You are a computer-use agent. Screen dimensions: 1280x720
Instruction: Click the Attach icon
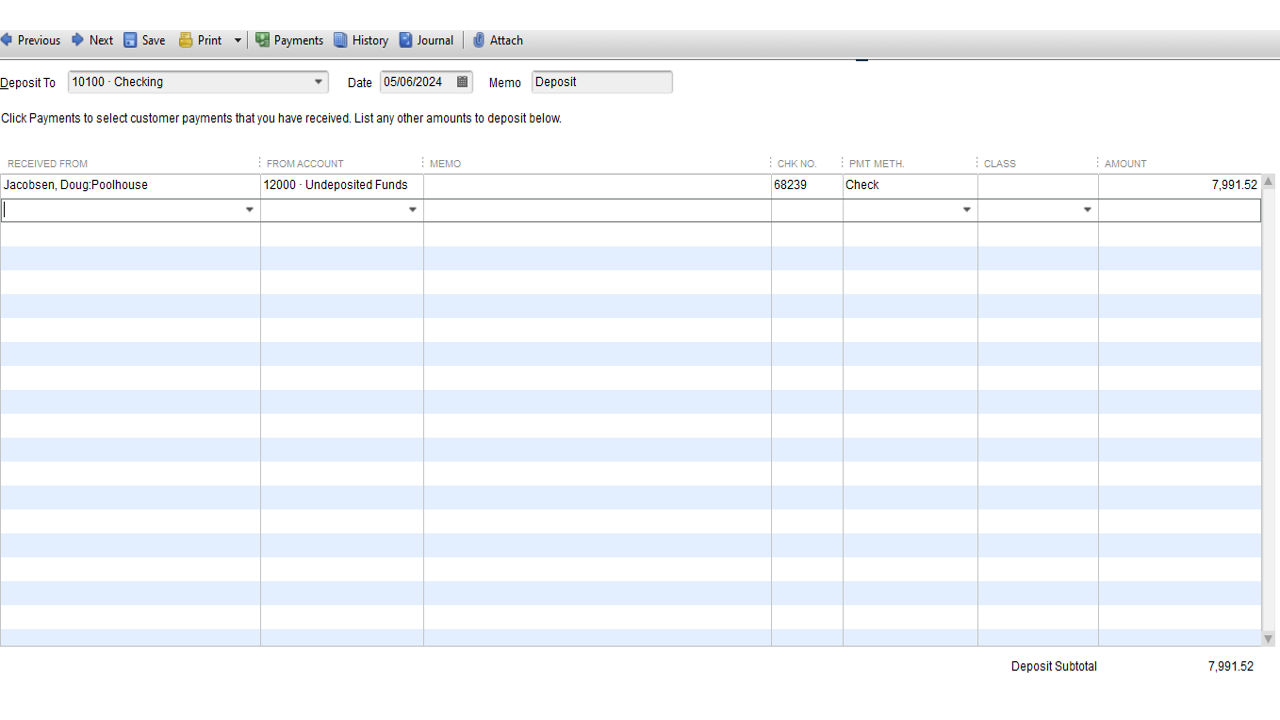click(x=481, y=40)
